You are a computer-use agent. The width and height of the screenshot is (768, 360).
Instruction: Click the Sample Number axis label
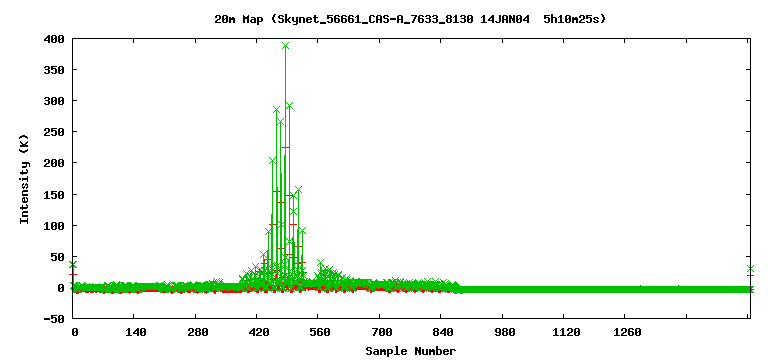pyautogui.click(x=410, y=351)
